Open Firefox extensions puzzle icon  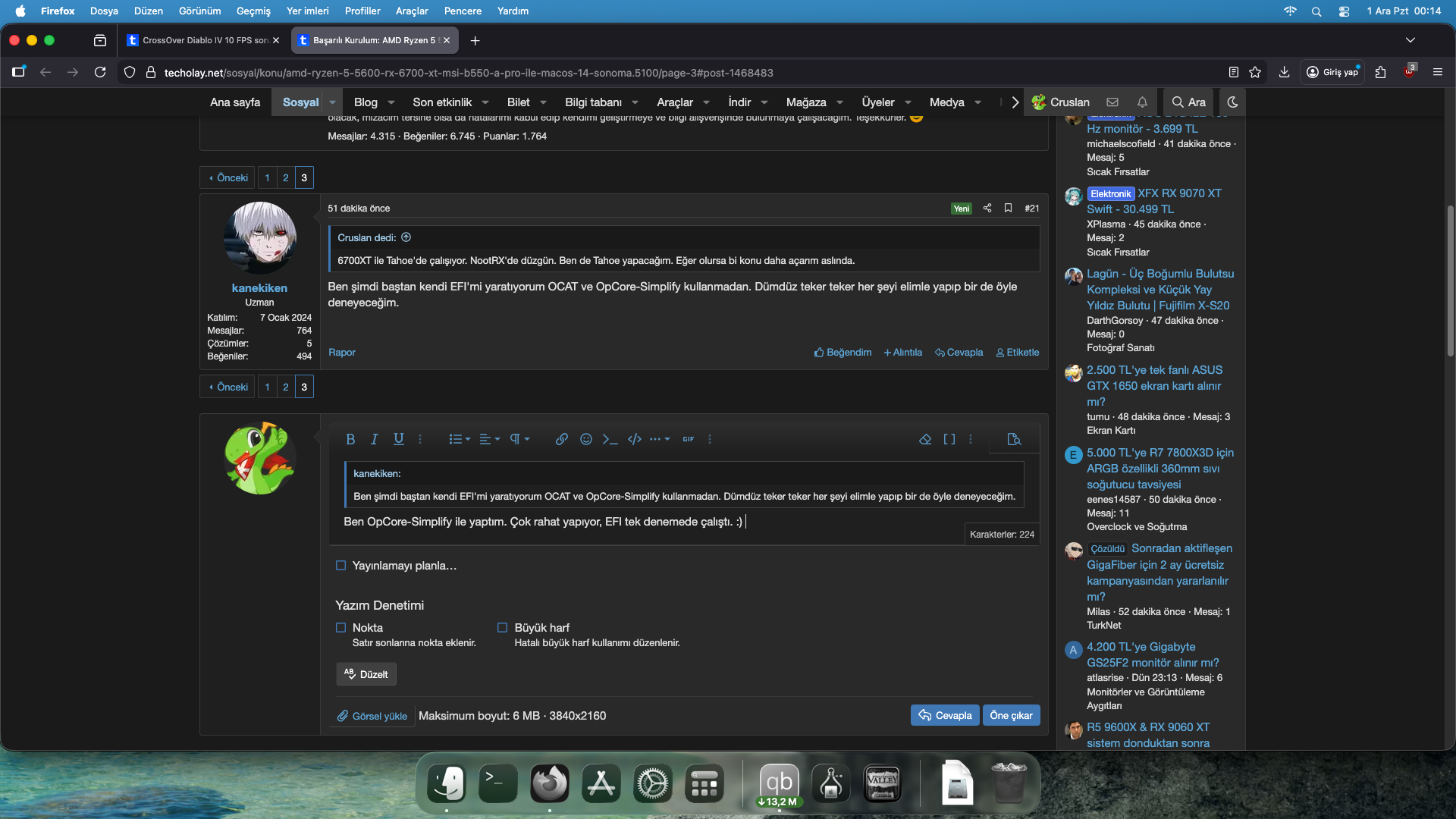click(x=1380, y=72)
